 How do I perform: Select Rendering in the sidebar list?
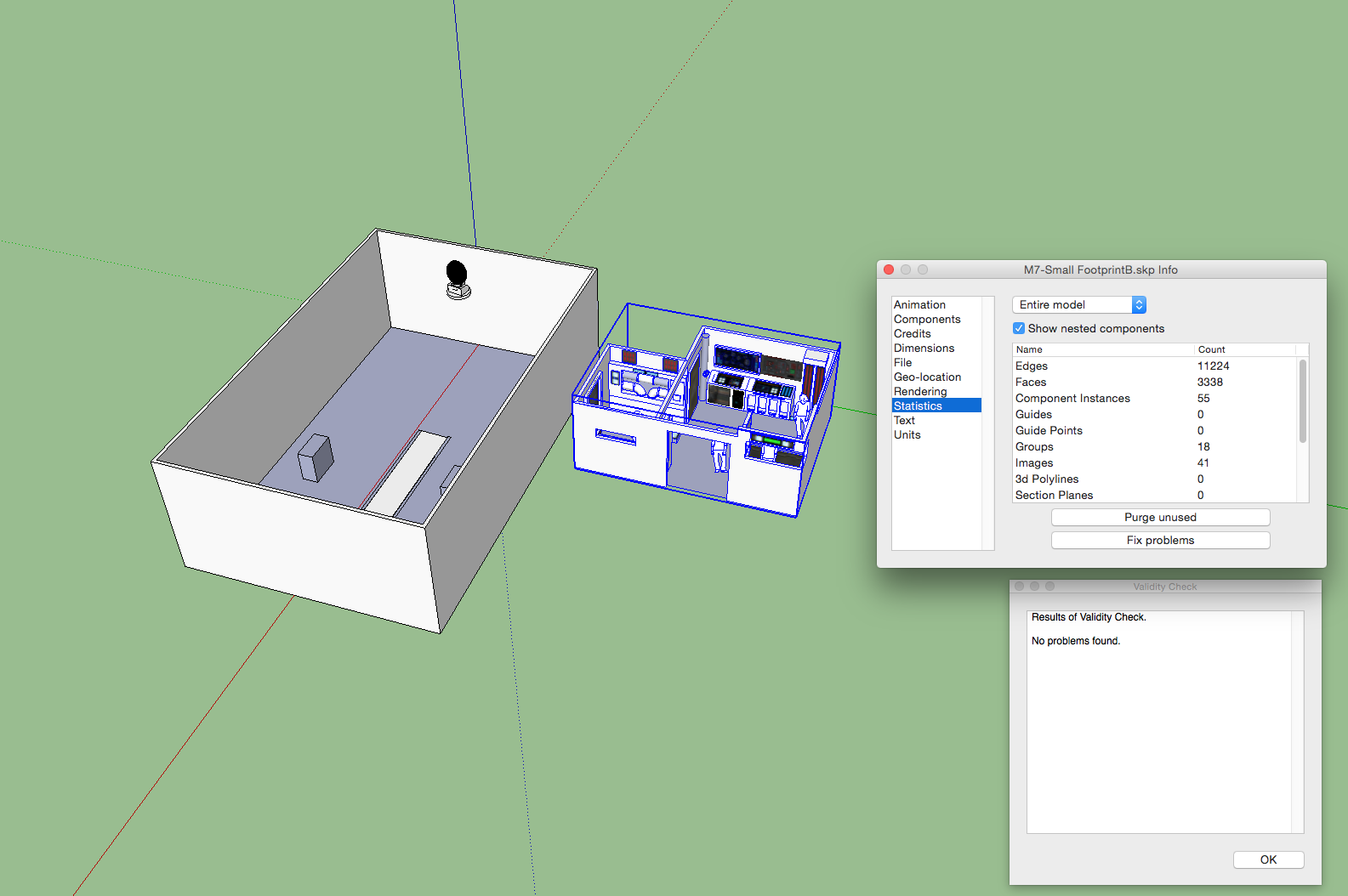tap(920, 391)
